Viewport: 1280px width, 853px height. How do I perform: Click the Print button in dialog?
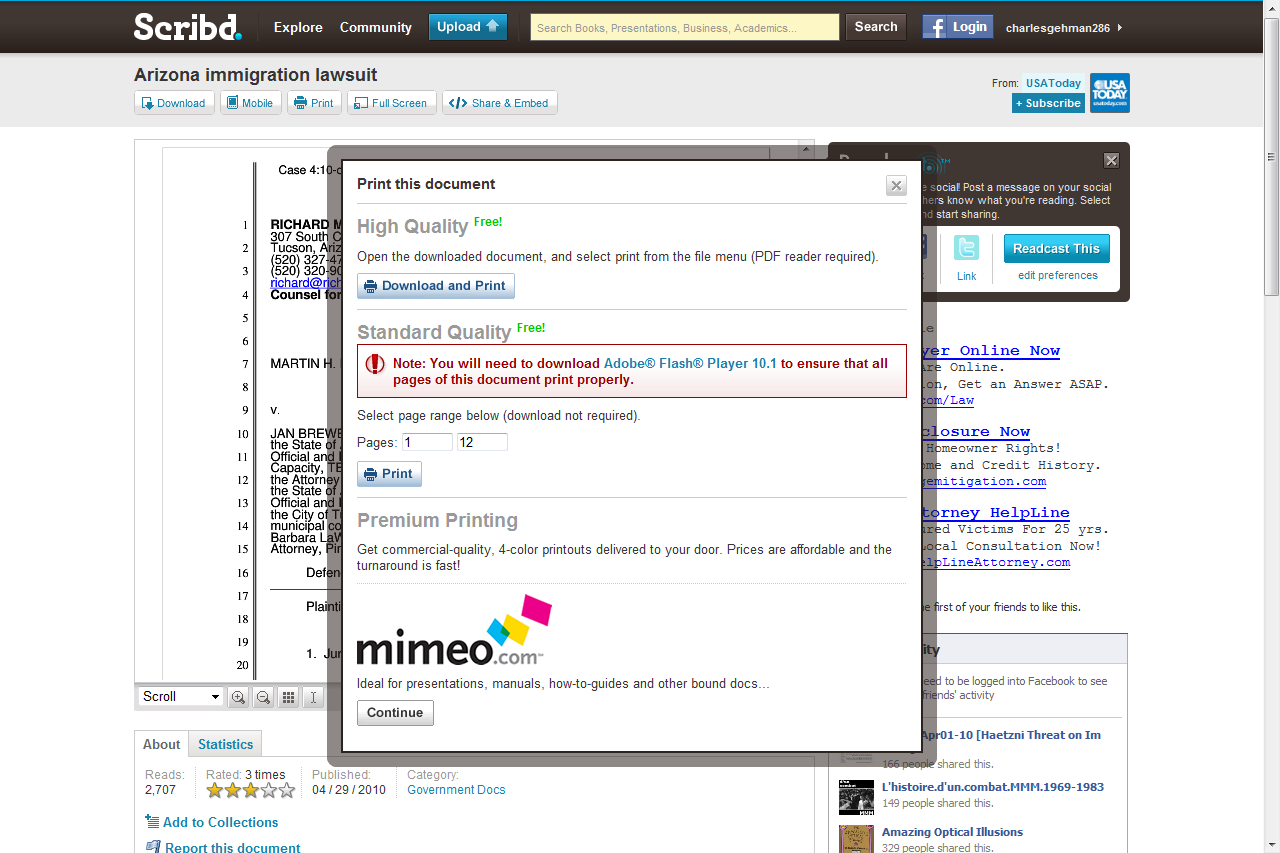click(389, 474)
